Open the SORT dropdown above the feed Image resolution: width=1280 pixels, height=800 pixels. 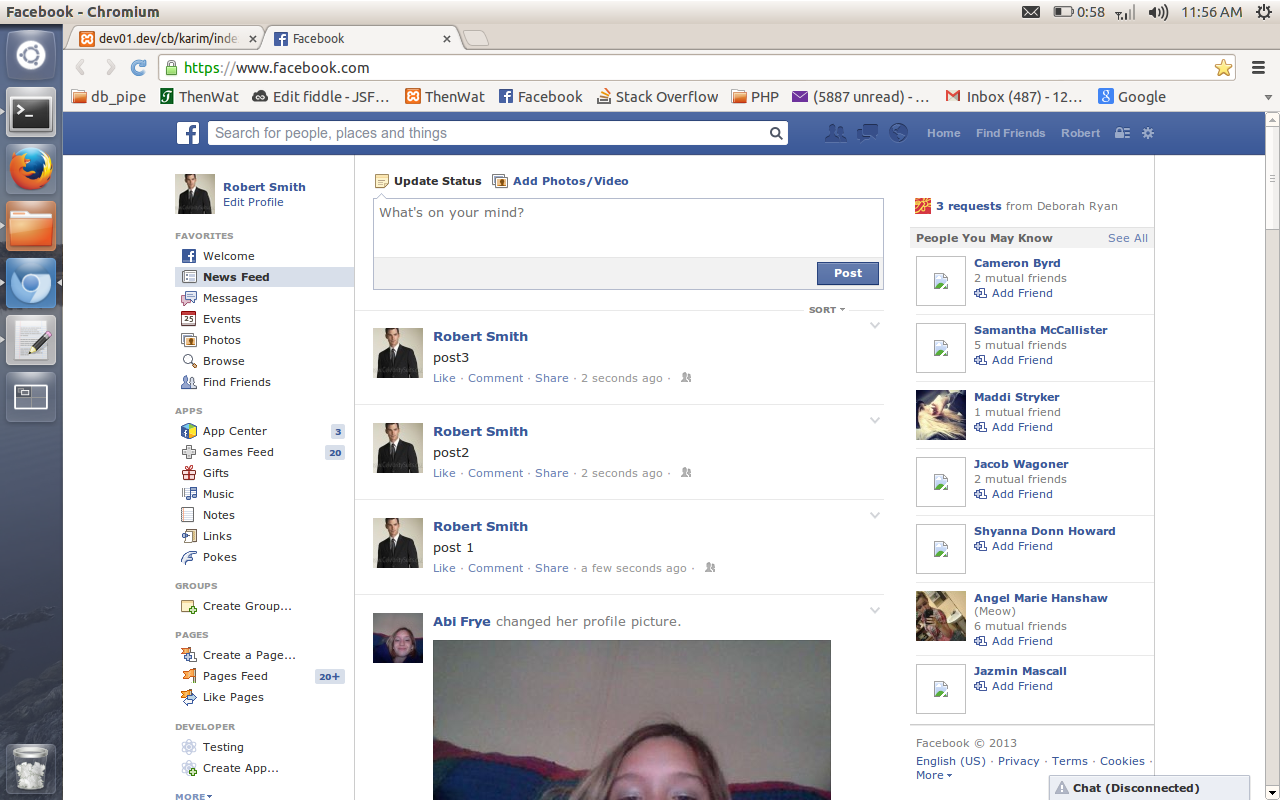[824, 309]
